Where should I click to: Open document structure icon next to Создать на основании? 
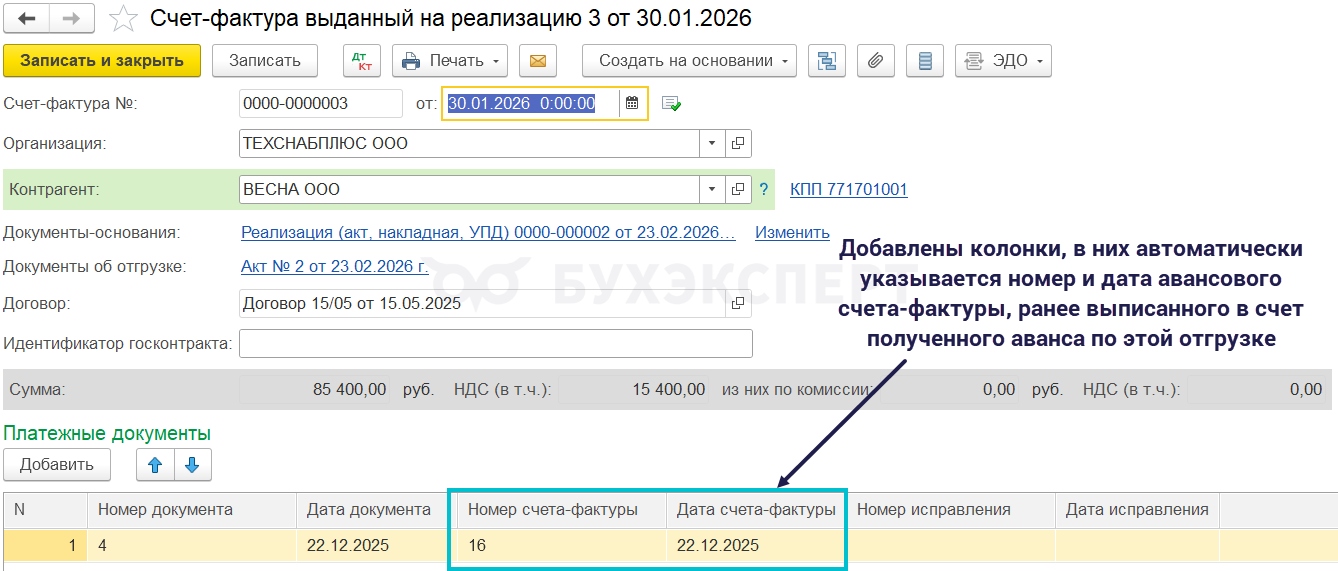point(826,60)
